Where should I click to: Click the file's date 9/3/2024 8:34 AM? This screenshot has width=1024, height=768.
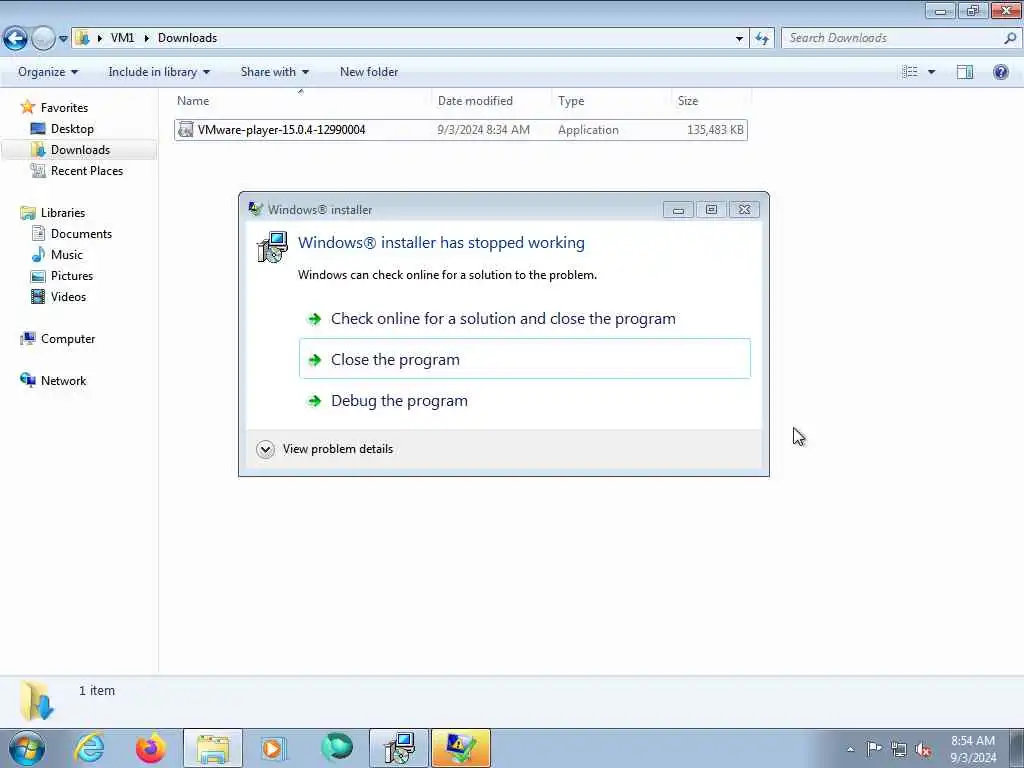pos(483,130)
